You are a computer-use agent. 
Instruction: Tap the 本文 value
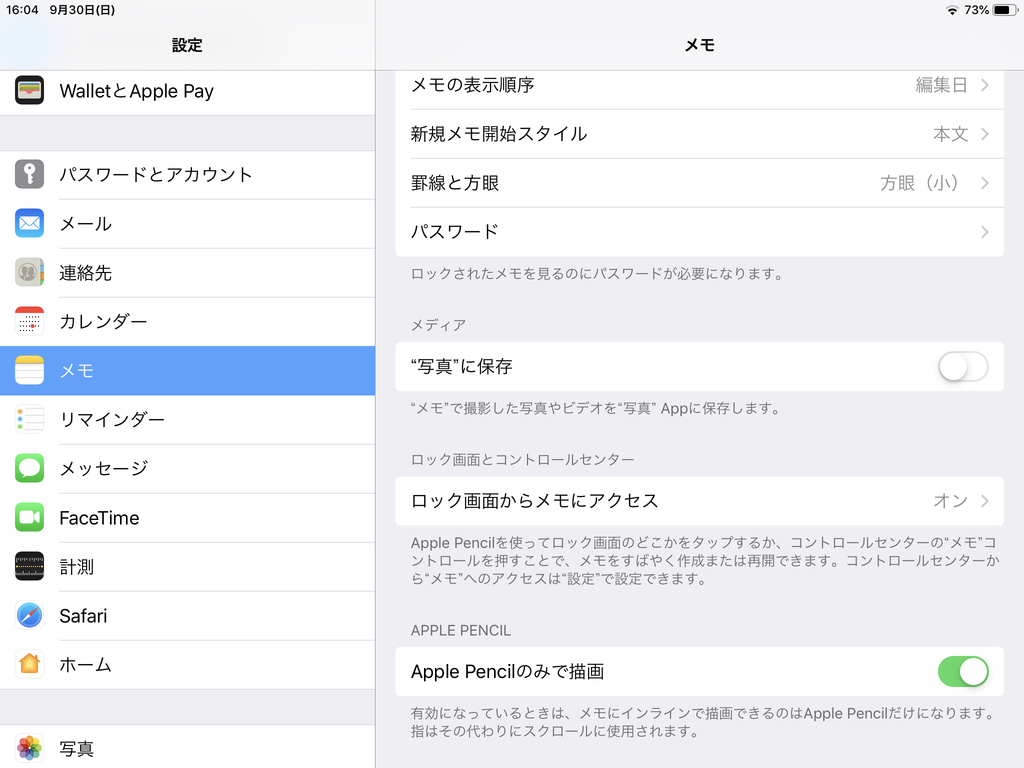[x=950, y=134]
